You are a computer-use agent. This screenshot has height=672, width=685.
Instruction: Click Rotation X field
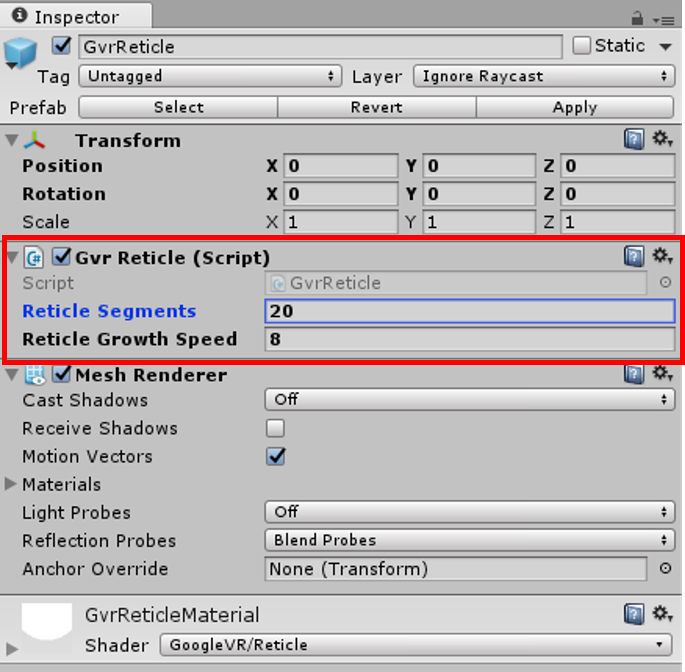341,194
